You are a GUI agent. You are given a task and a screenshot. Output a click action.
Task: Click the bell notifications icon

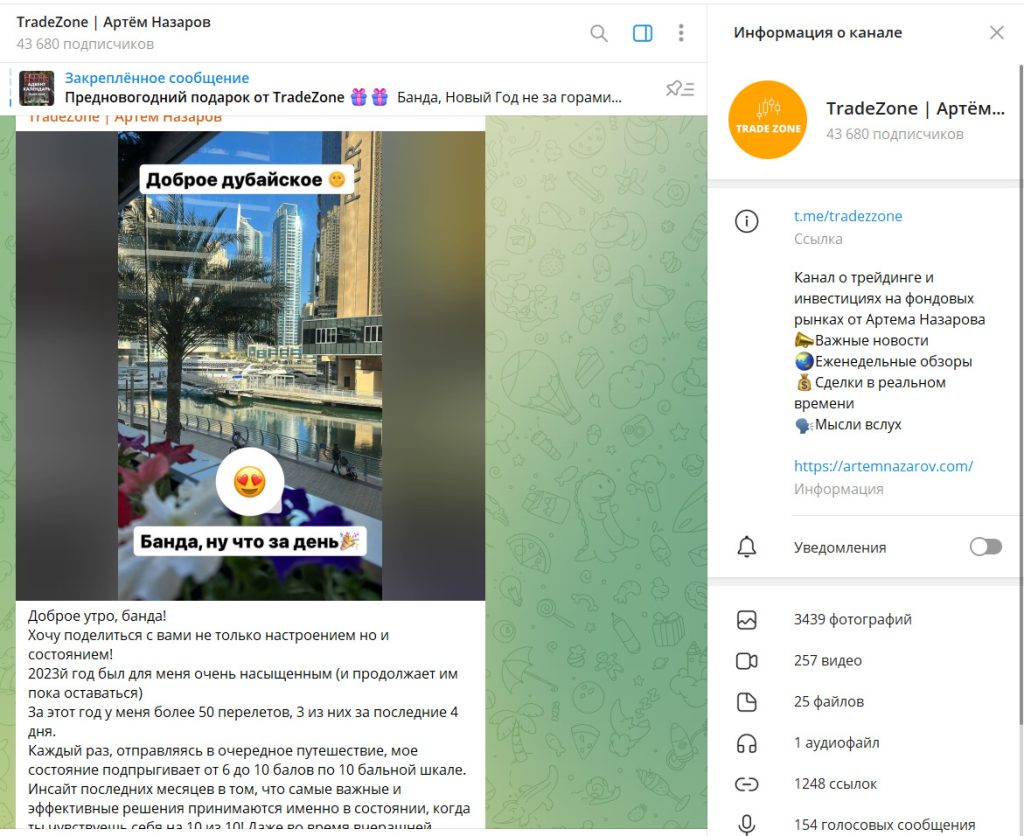[x=746, y=547]
